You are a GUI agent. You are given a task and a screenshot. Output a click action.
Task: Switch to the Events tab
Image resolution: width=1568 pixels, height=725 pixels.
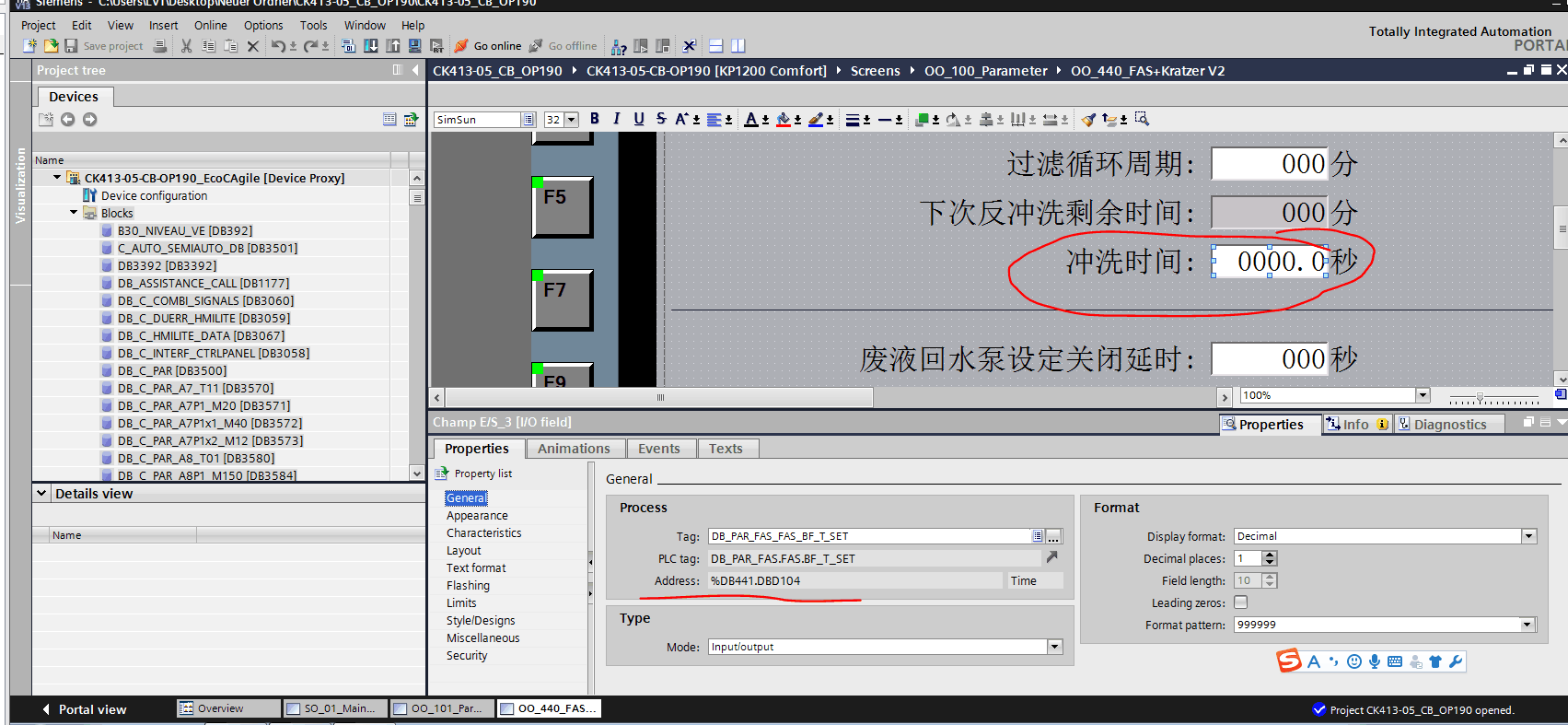point(659,449)
